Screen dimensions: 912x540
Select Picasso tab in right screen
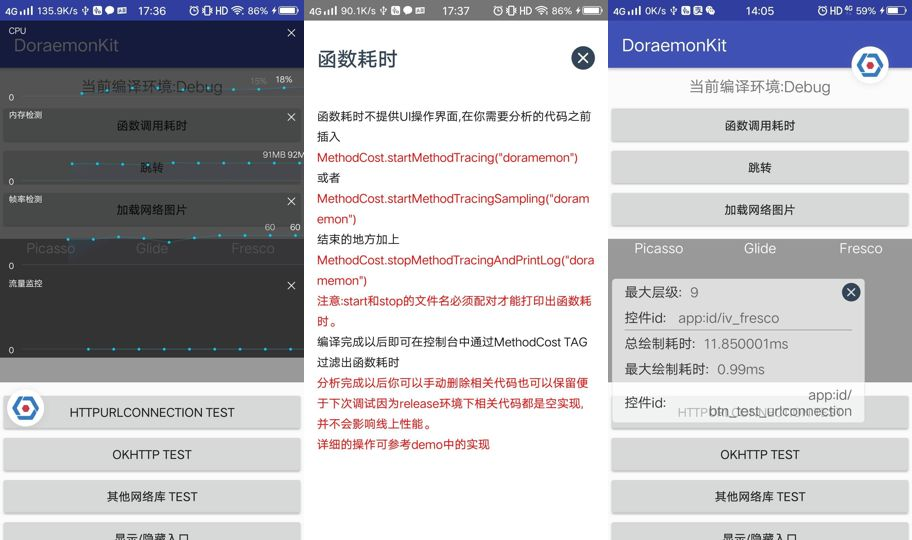658,248
